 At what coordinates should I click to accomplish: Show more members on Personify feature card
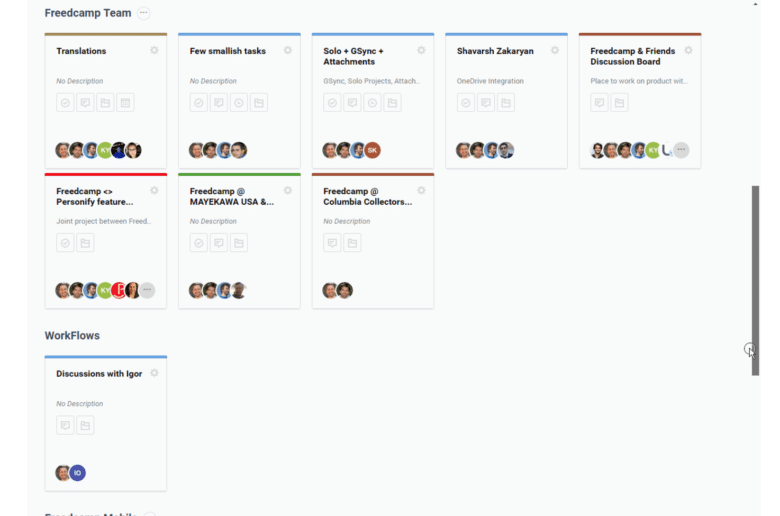147,290
